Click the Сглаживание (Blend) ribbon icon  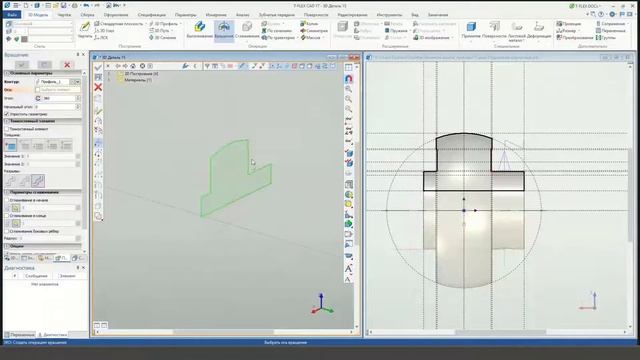[x=247, y=30]
